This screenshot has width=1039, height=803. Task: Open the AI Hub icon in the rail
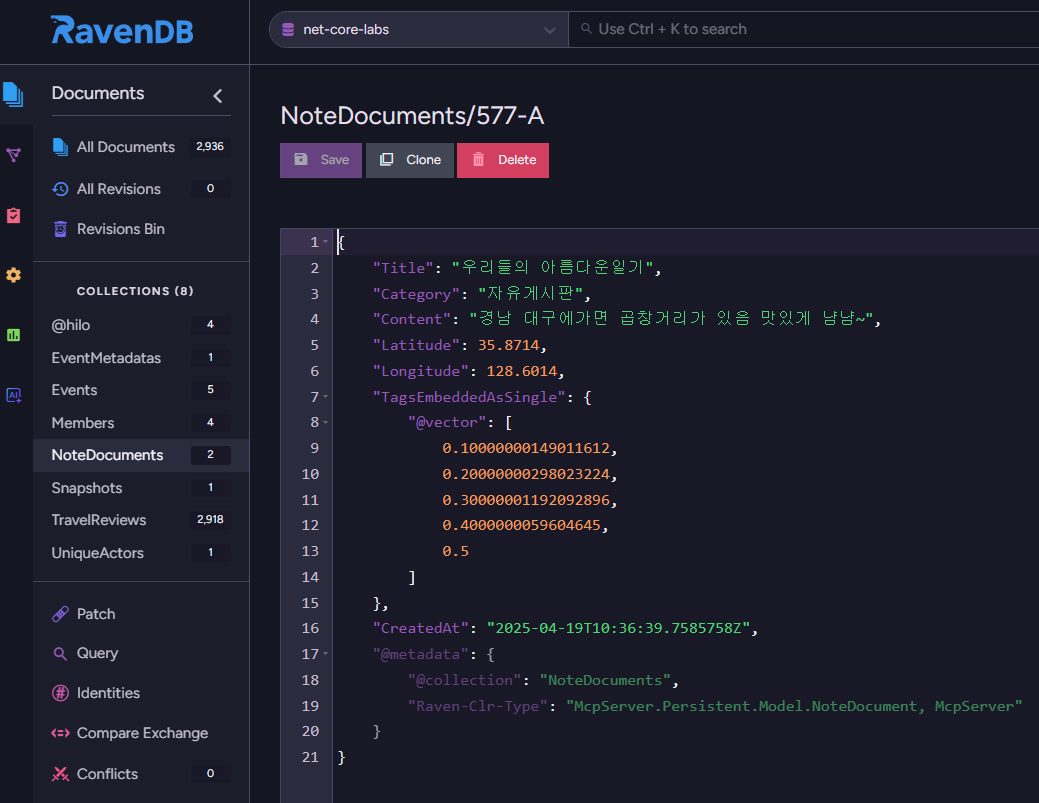click(13, 395)
